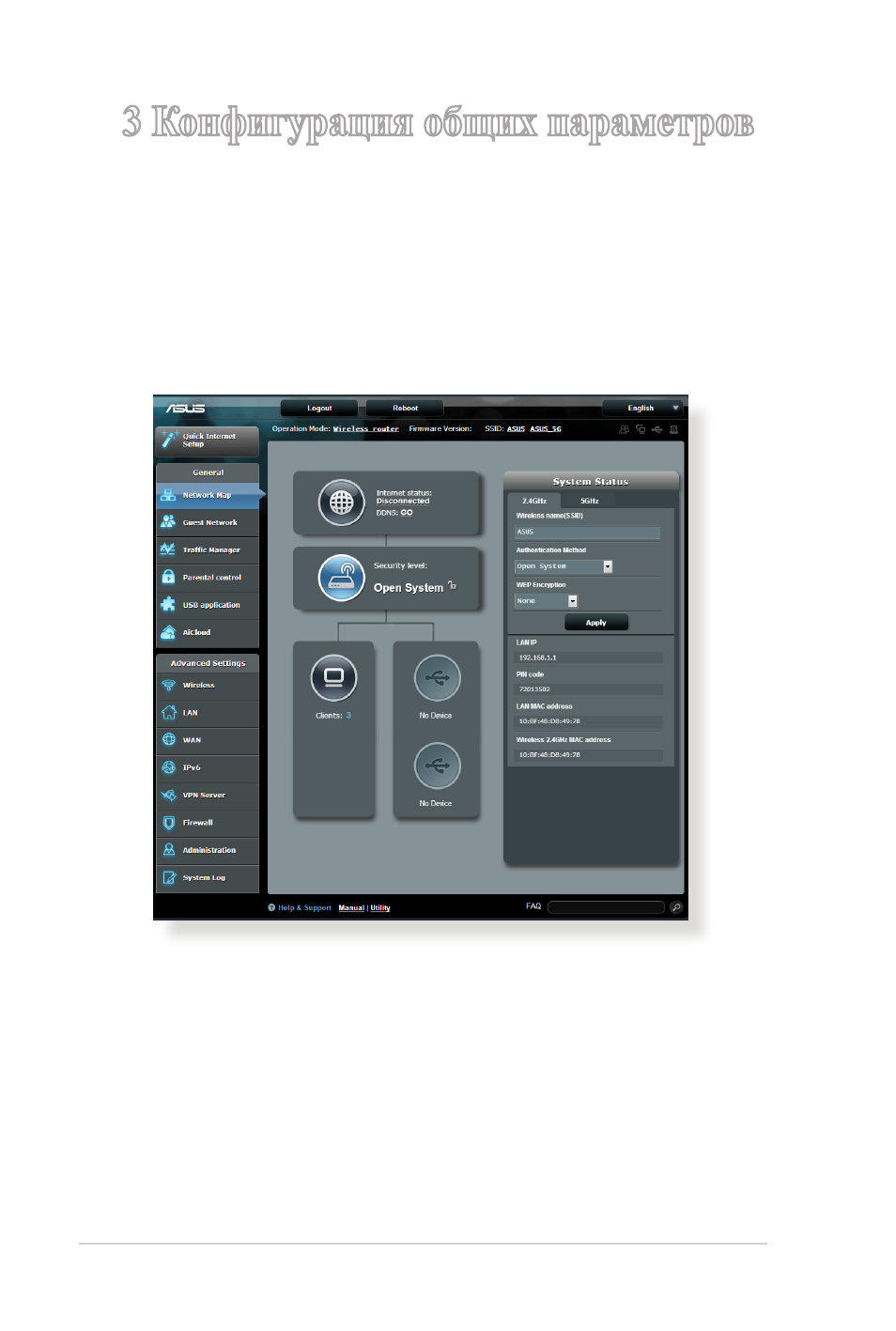Click the Disconnected internet status text

[x=403, y=502]
